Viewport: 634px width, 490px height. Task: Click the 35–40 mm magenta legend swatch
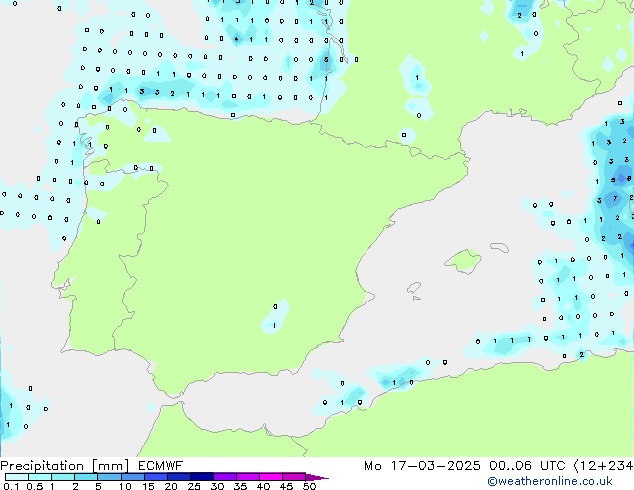pos(247,477)
